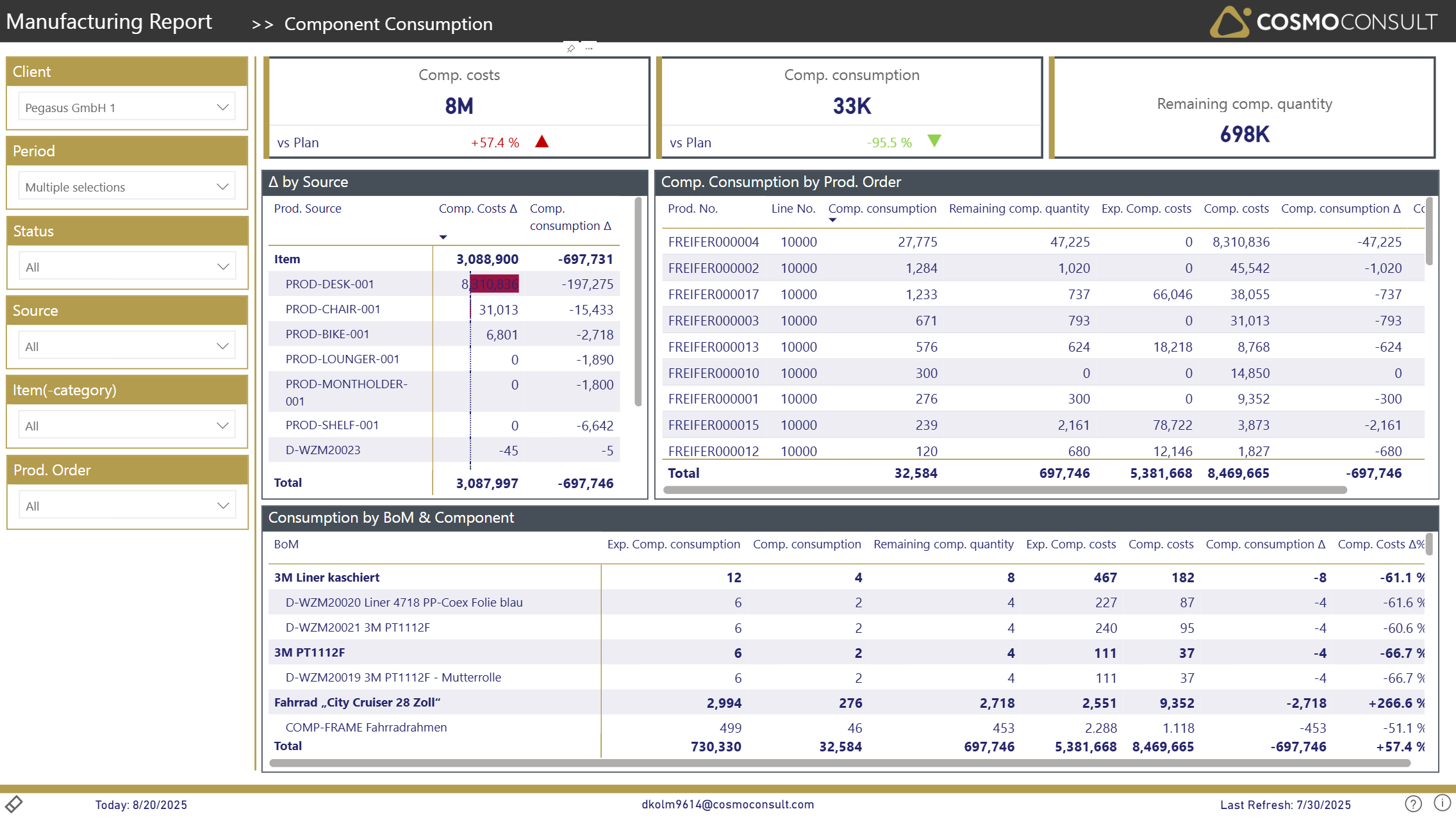Click the COSMO CONSULT logo
The height and width of the screenshot is (818, 1456).
point(1323,22)
